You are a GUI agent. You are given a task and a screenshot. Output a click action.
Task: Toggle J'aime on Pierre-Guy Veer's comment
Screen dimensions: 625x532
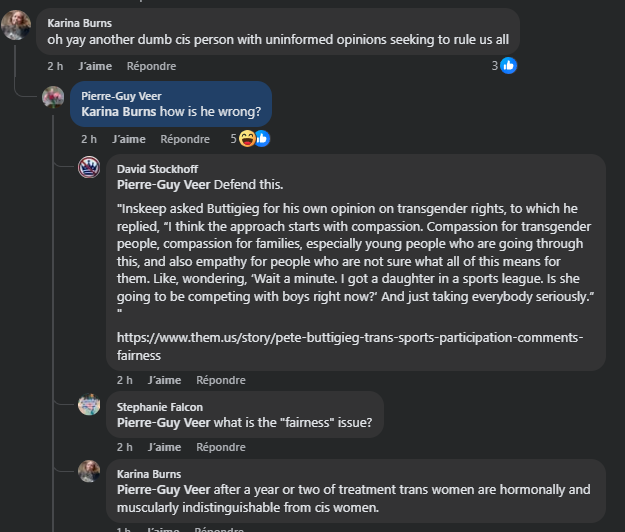coord(129,139)
